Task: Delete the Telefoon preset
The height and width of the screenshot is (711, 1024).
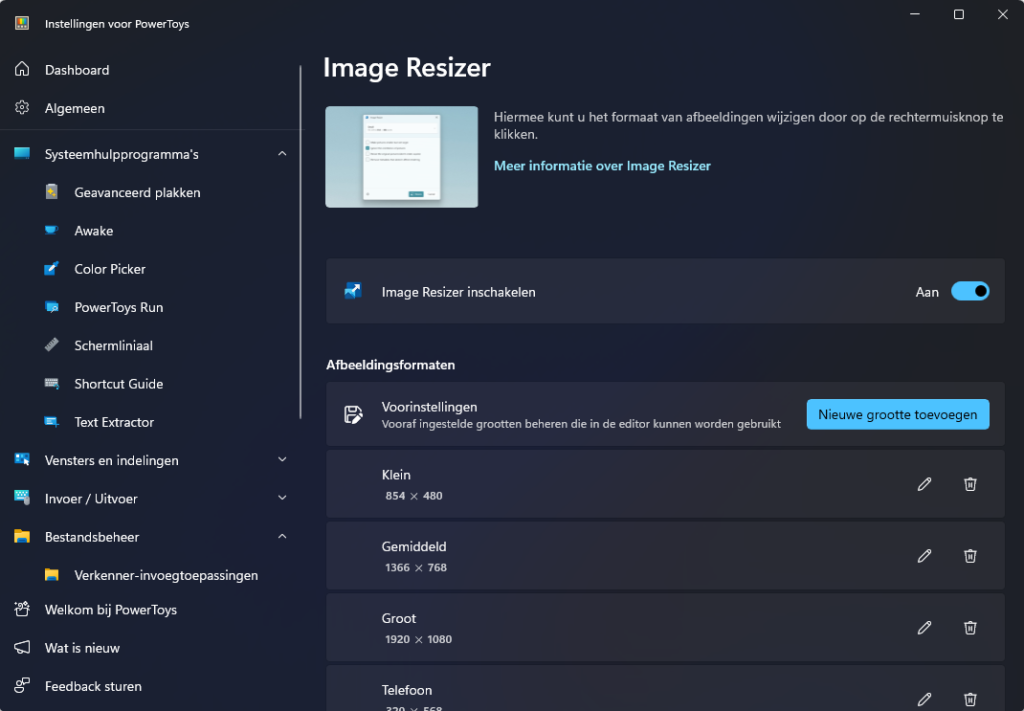Action: pyautogui.click(x=970, y=699)
